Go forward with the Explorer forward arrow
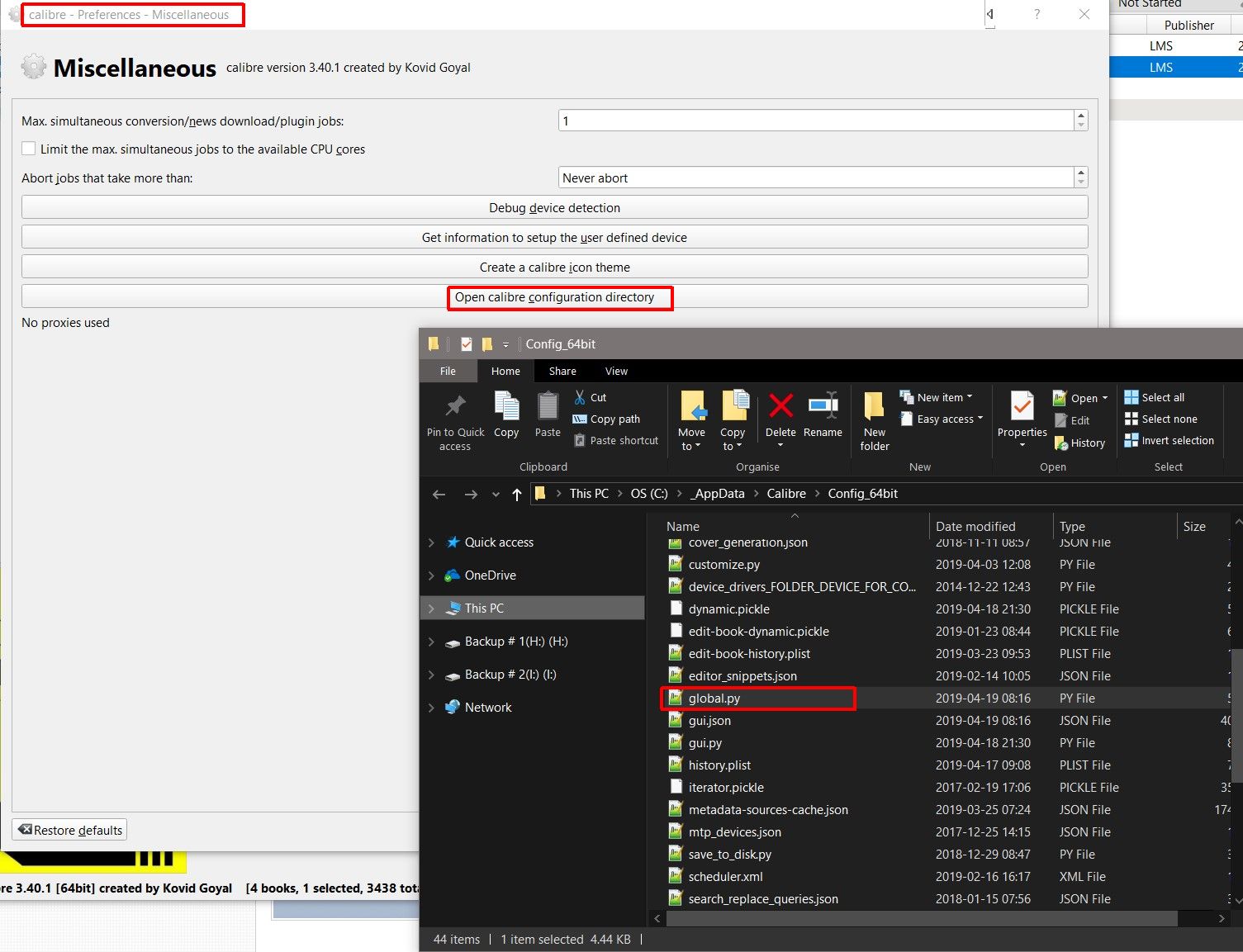1243x952 pixels. pyautogui.click(x=471, y=494)
